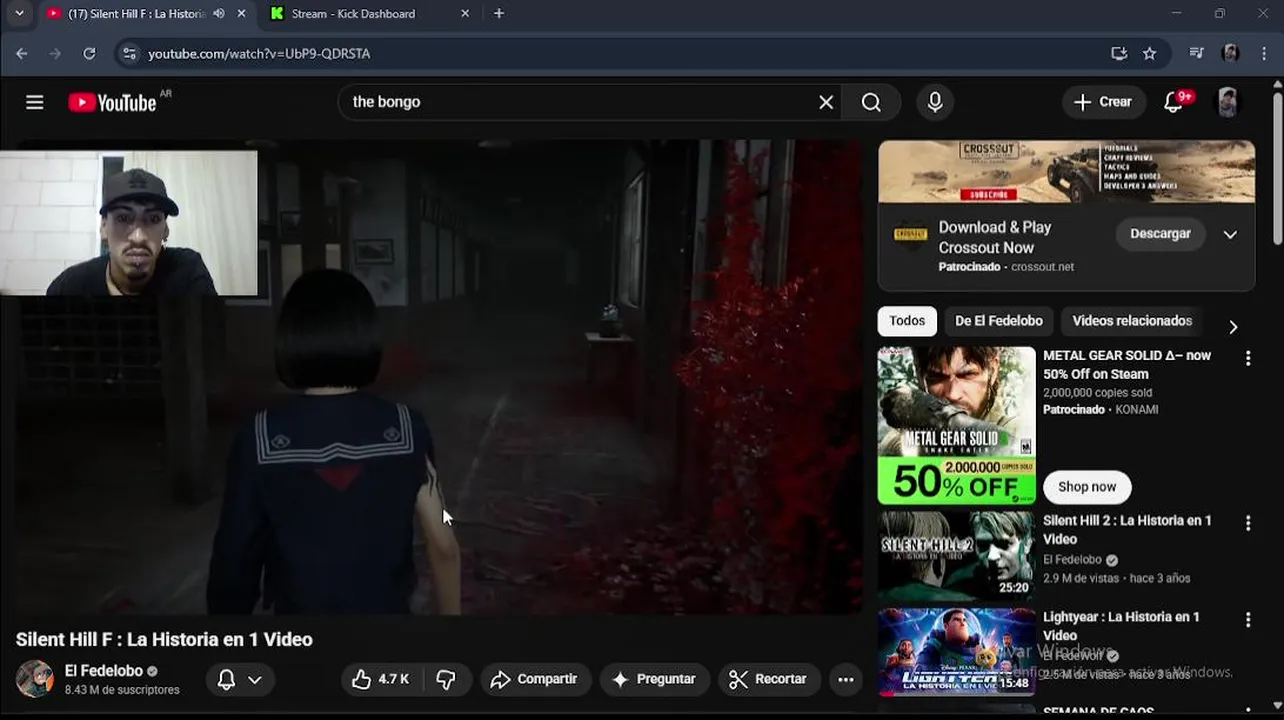Start voice search with the microphone
The image size is (1284, 720).
coord(935,102)
